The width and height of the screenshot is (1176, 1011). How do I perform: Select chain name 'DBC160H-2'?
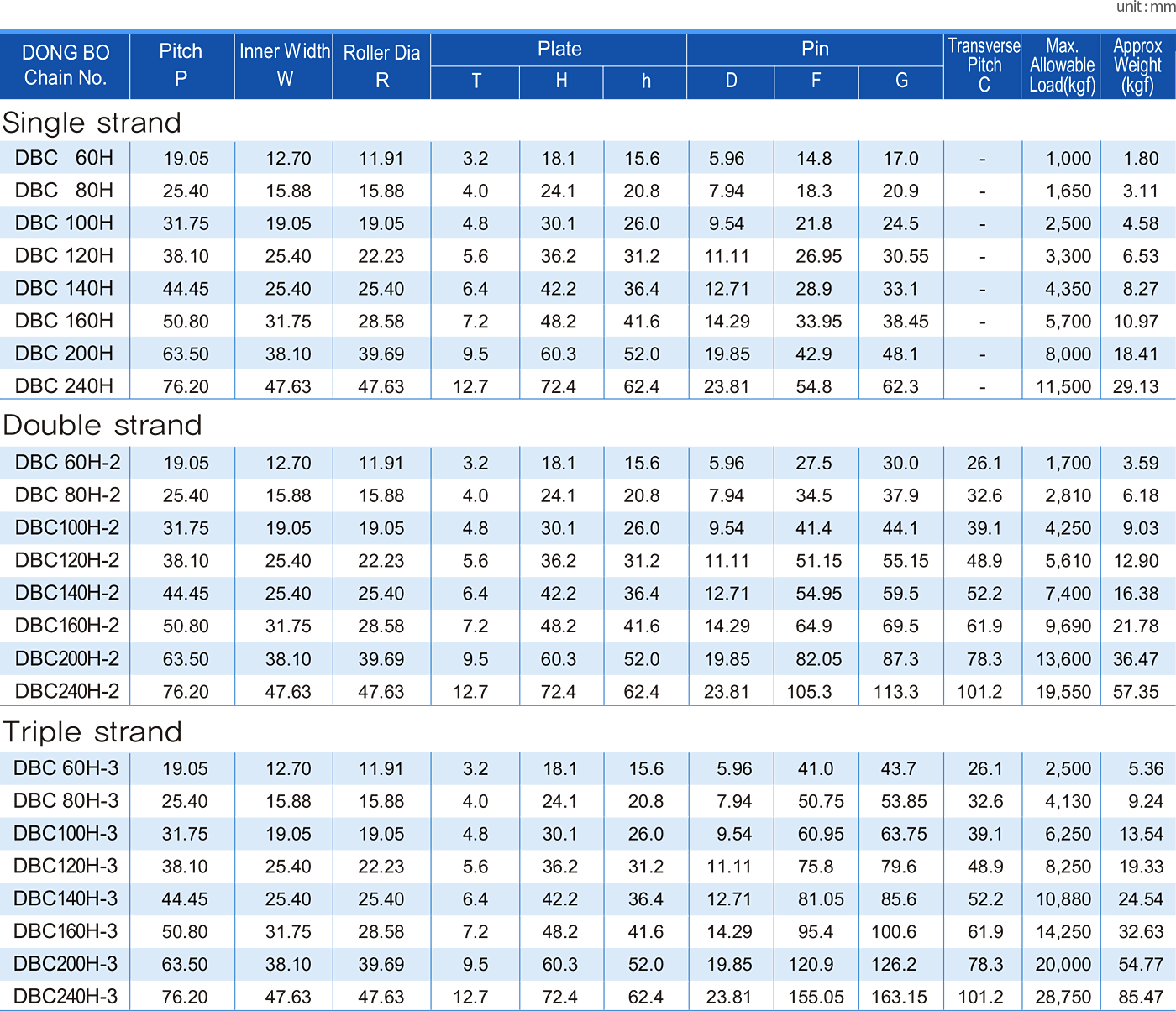[x=67, y=626]
